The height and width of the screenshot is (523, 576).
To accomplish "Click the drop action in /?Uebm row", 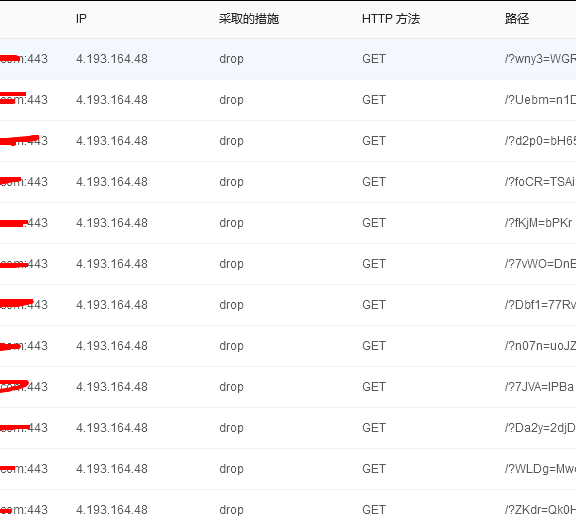I will (231, 100).
